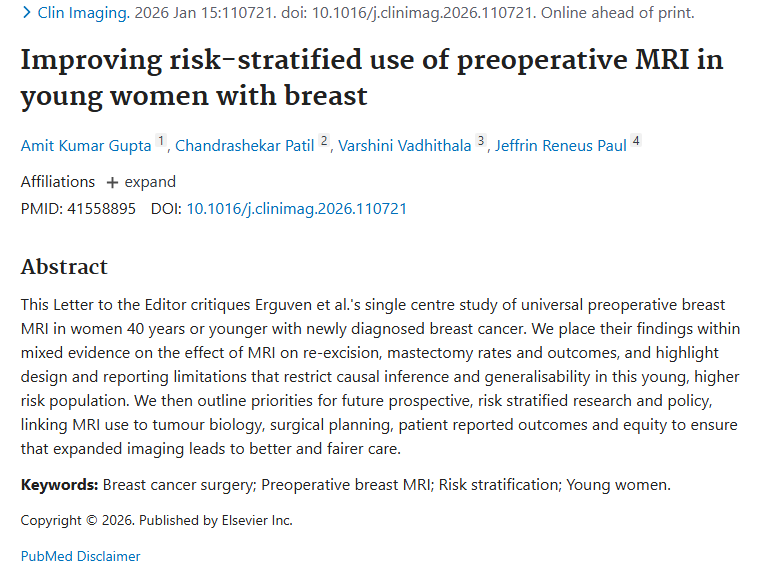The height and width of the screenshot is (570, 760).
Task: Open the DOI link beside the PMID
Action: click(296, 209)
